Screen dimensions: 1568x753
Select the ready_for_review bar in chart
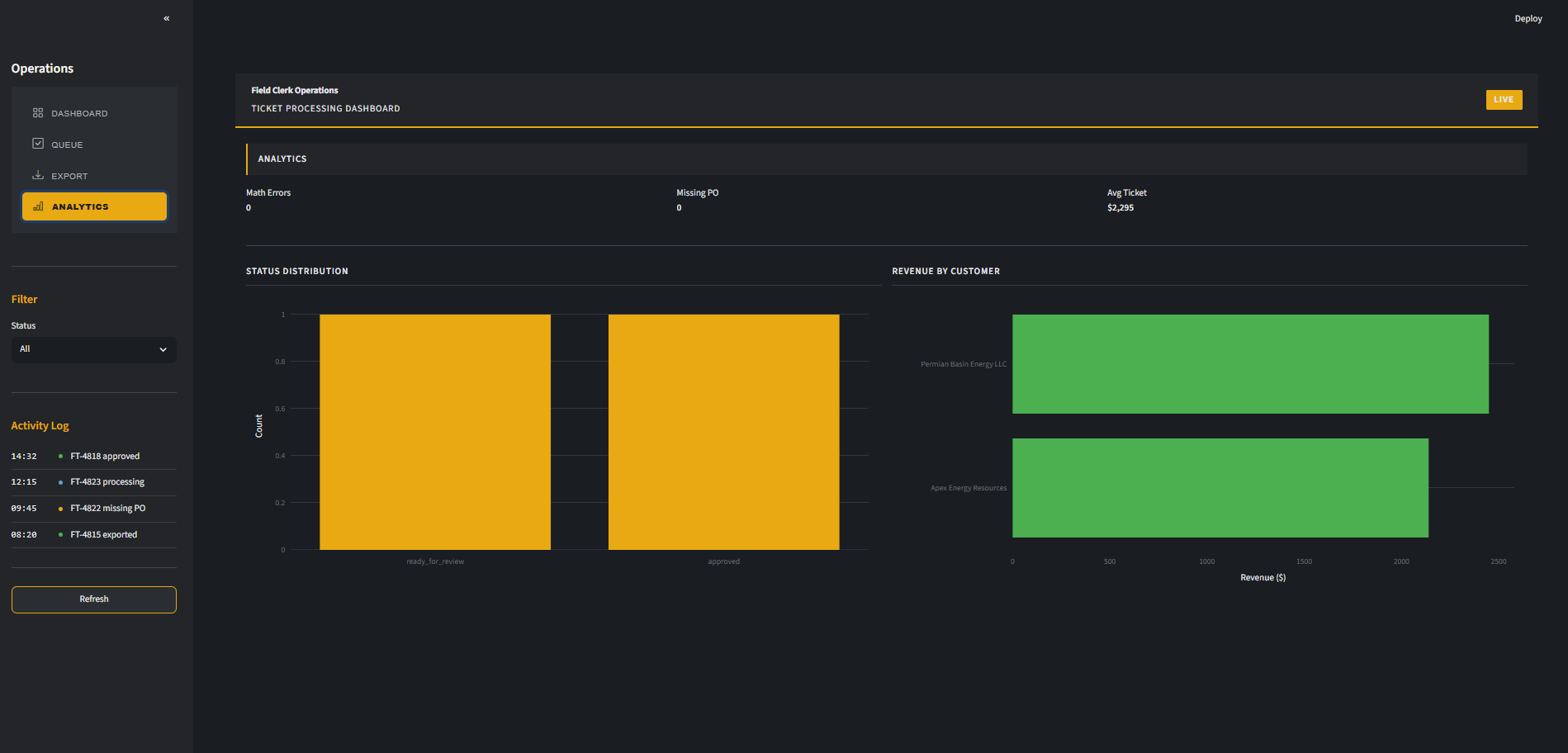pyautogui.click(x=435, y=432)
